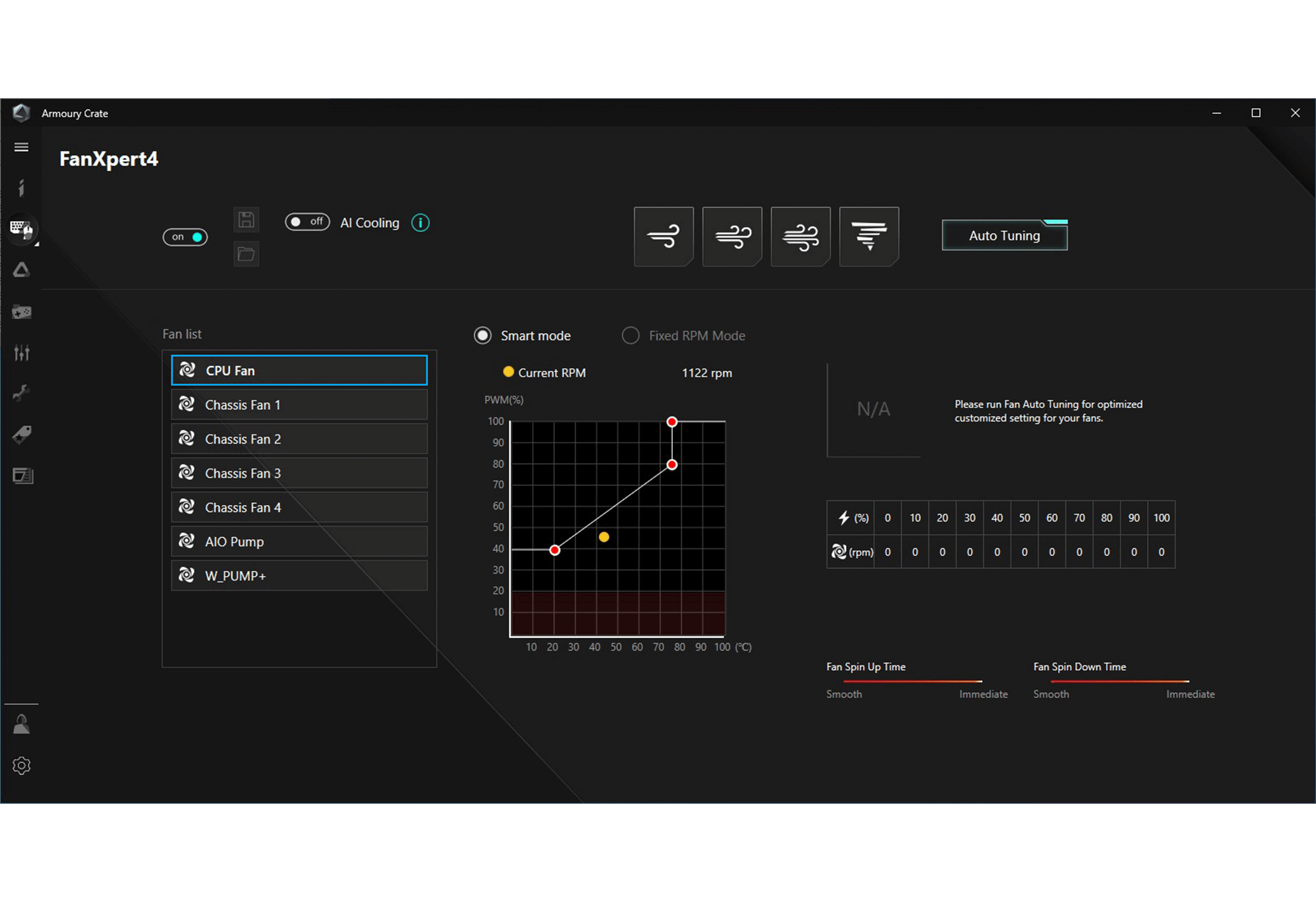Click the AI Cooling info icon
Viewport: 1316px width, 902px height.
420,223
